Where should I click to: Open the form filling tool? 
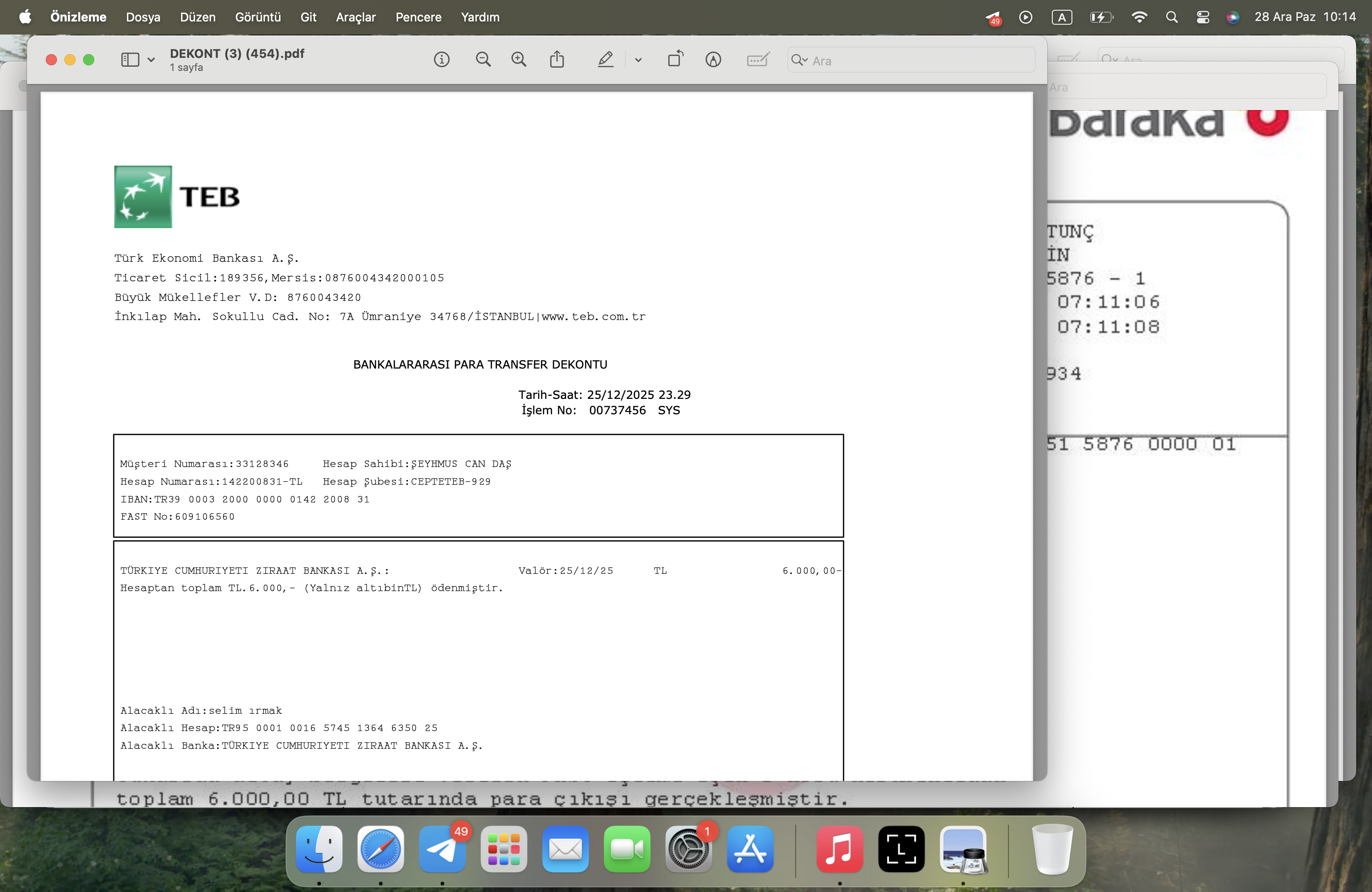(x=757, y=59)
